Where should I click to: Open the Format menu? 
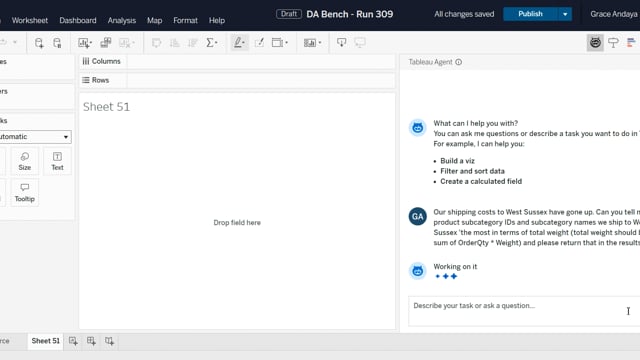tap(185, 20)
